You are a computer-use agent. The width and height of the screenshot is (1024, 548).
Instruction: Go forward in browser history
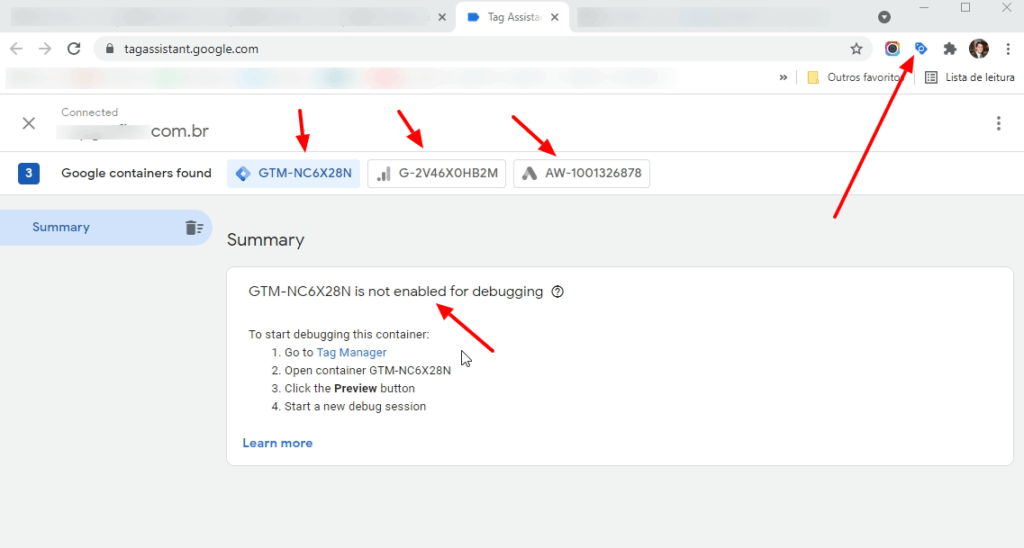click(44, 49)
